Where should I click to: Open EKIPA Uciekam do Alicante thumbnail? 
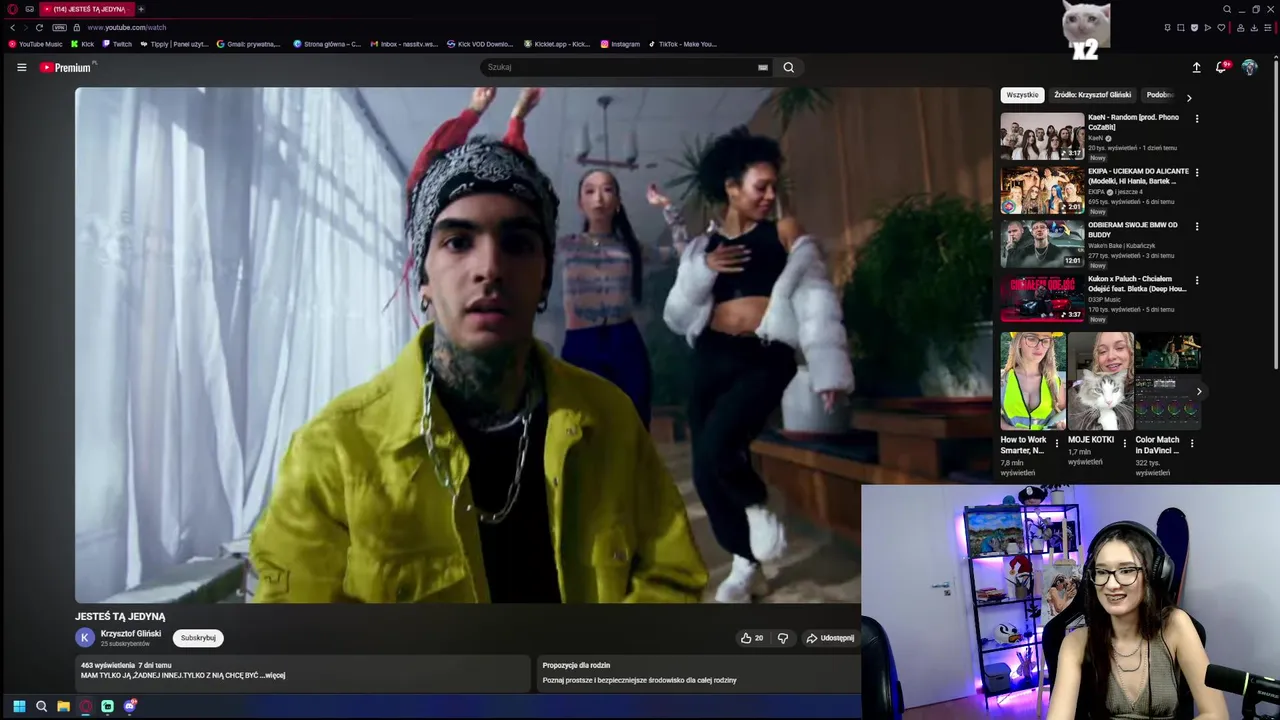point(1042,190)
